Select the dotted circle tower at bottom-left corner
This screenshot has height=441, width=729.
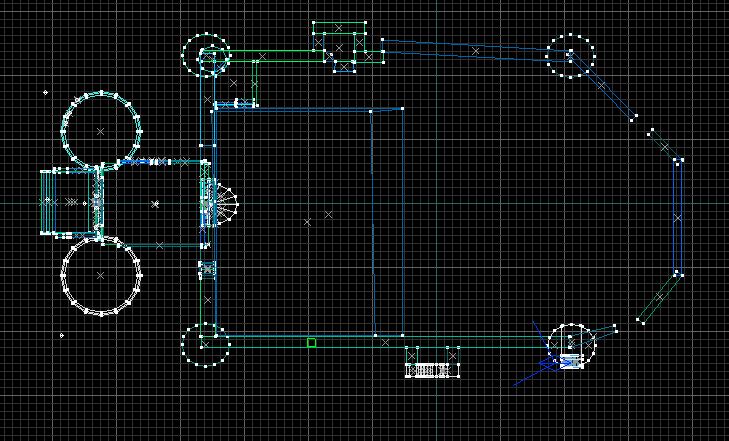tap(205, 344)
